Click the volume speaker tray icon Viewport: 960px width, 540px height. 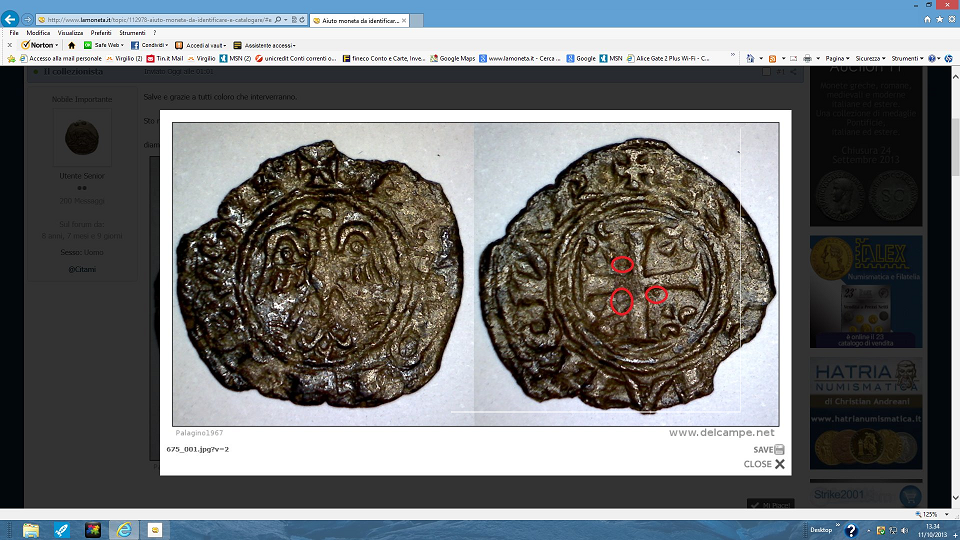[905, 530]
